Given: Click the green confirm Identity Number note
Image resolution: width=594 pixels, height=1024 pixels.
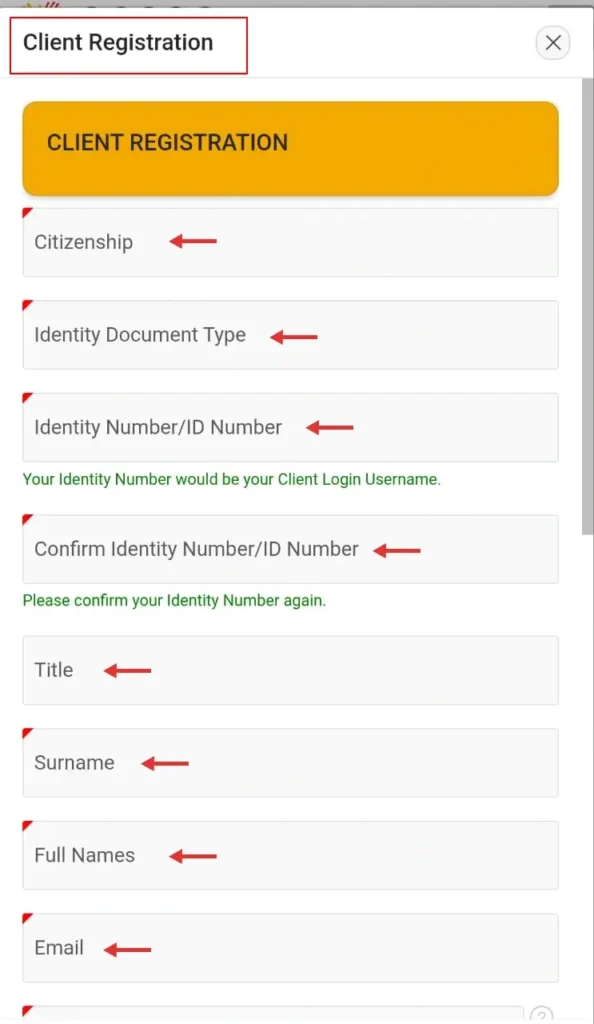Looking at the screenshot, I should coord(175,600).
